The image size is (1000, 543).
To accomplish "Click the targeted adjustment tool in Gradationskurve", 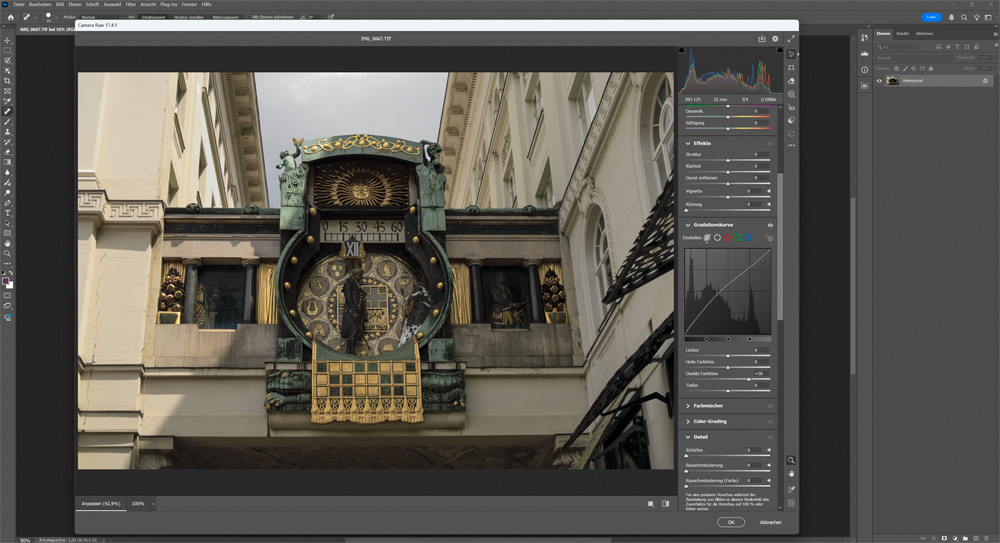I will click(769, 238).
